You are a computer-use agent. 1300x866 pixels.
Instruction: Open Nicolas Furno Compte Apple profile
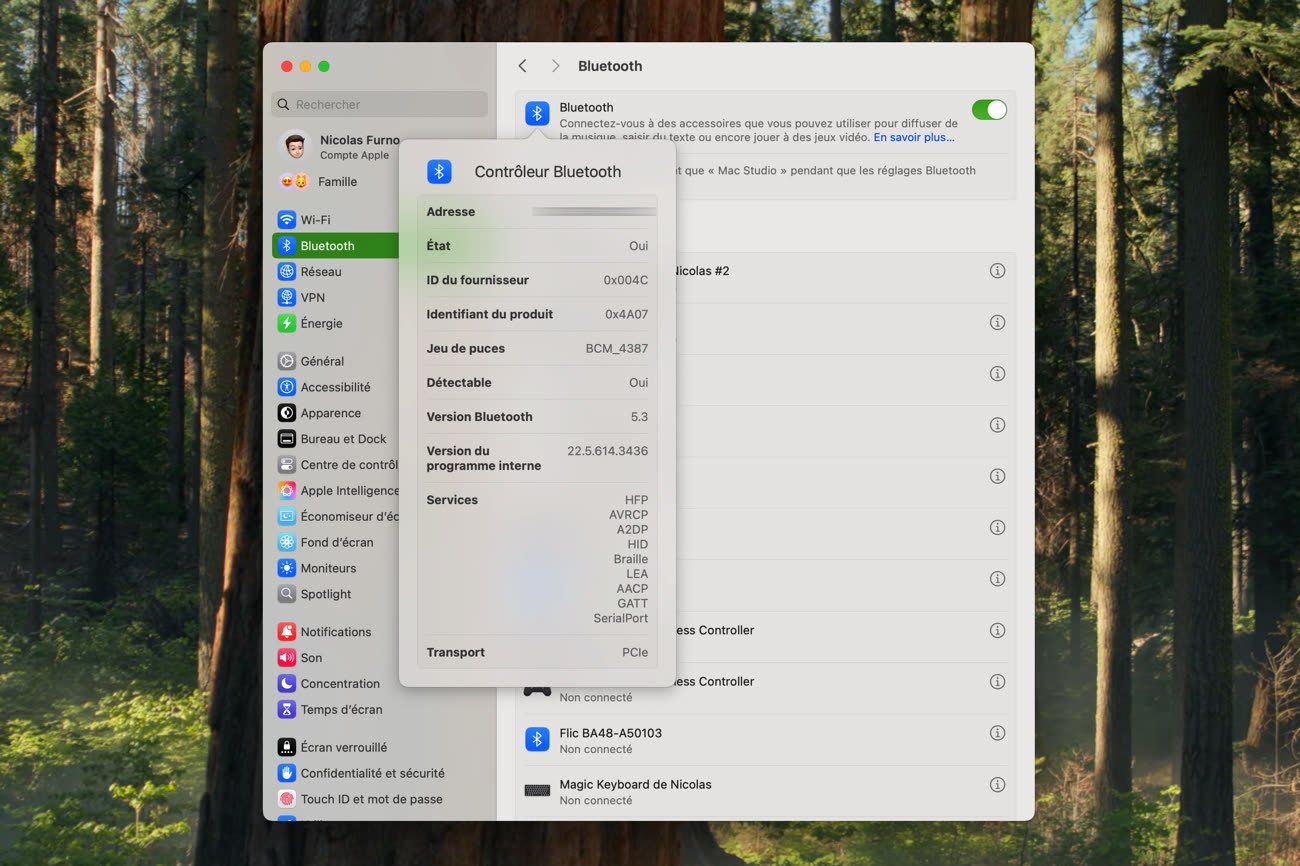340,146
